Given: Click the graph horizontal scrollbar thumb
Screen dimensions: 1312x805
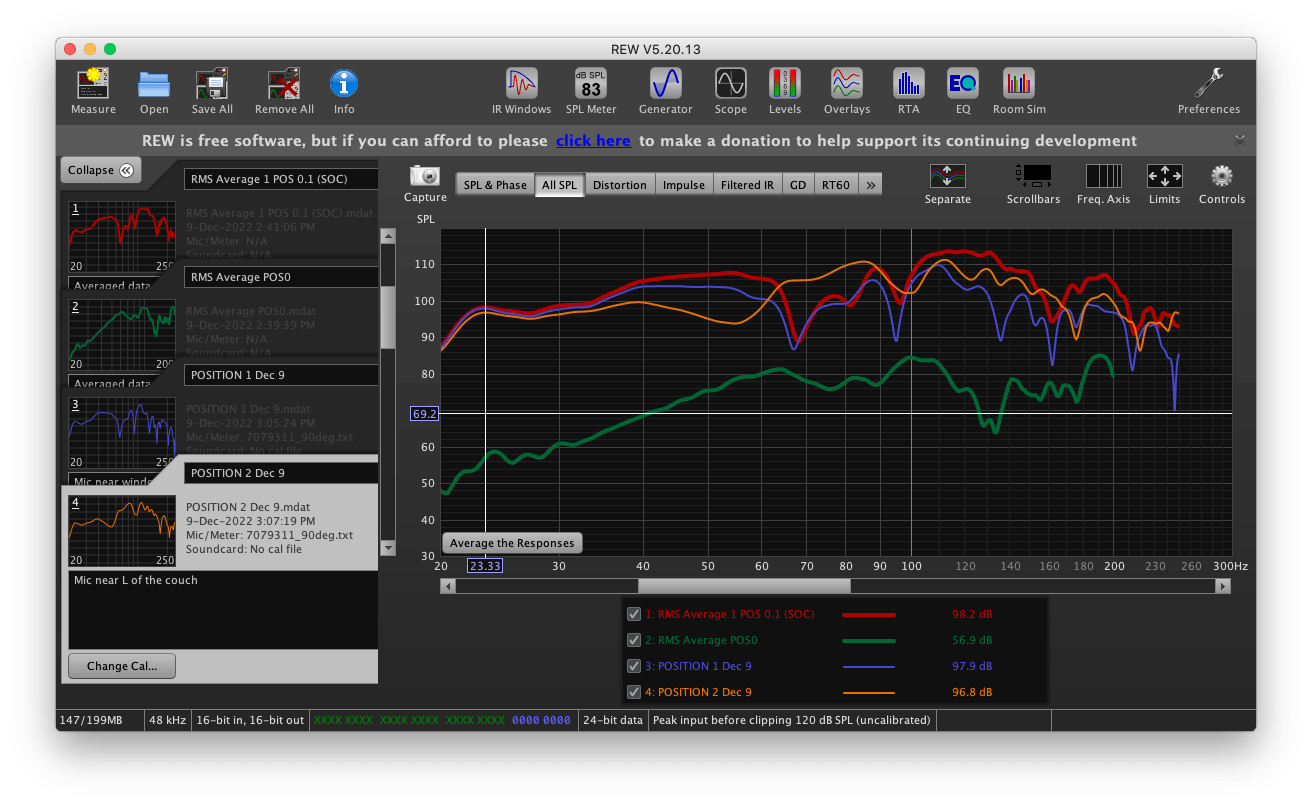Looking at the screenshot, I should click(x=744, y=586).
